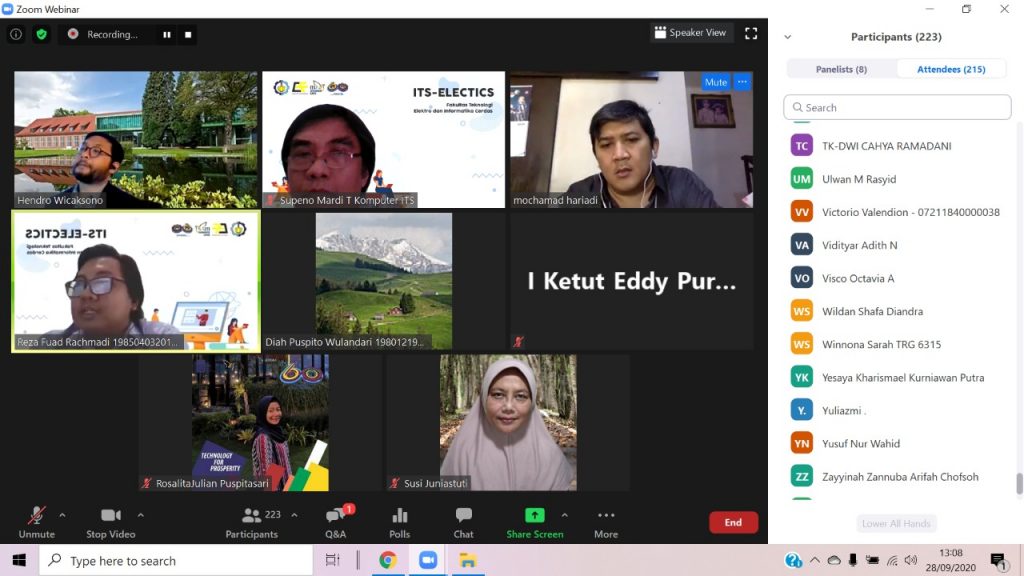This screenshot has height=576, width=1024.
Task: Stop the recording
Action: tap(188, 34)
